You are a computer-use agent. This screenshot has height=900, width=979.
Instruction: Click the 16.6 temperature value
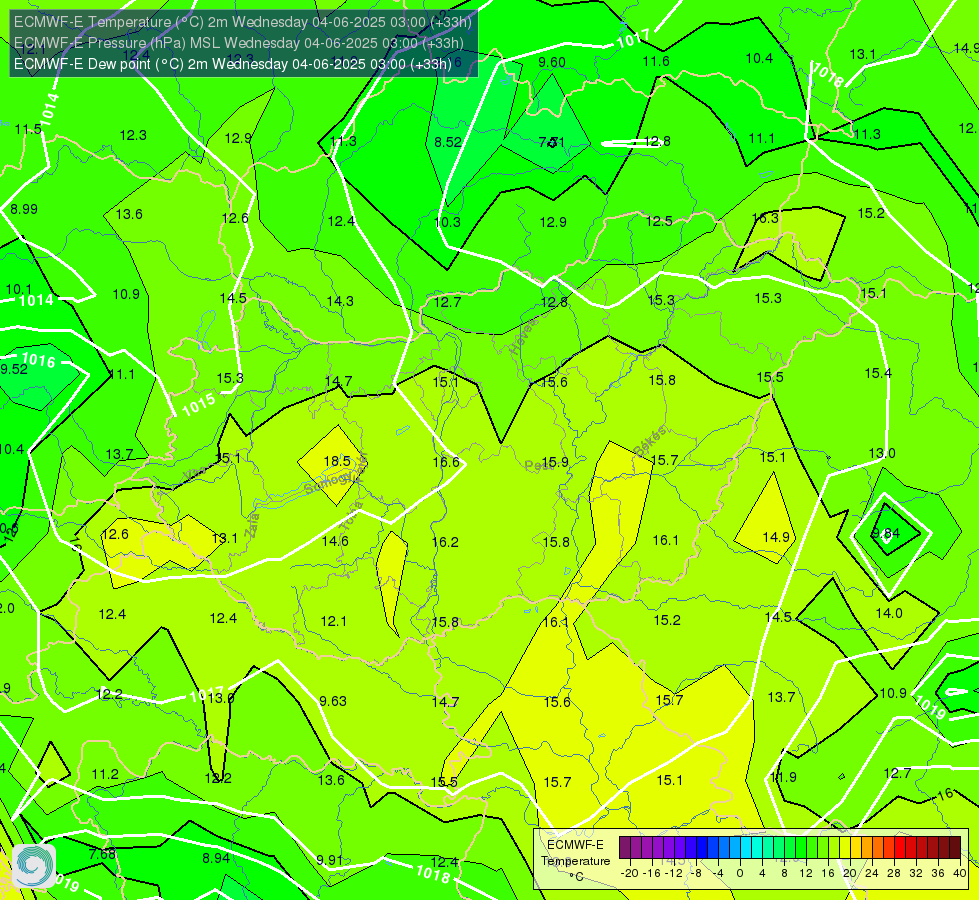446,462
